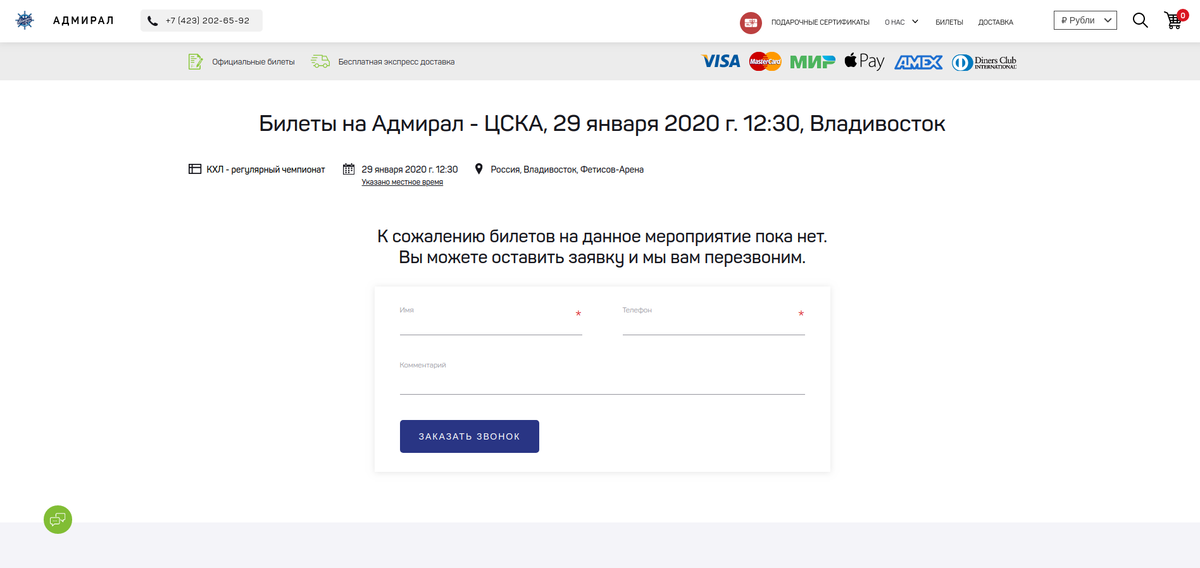Open ПОДАРОЧНЫЕ СЕРТИФИКАТЫ menu item

pyautogui.click(x=820, y=22)
